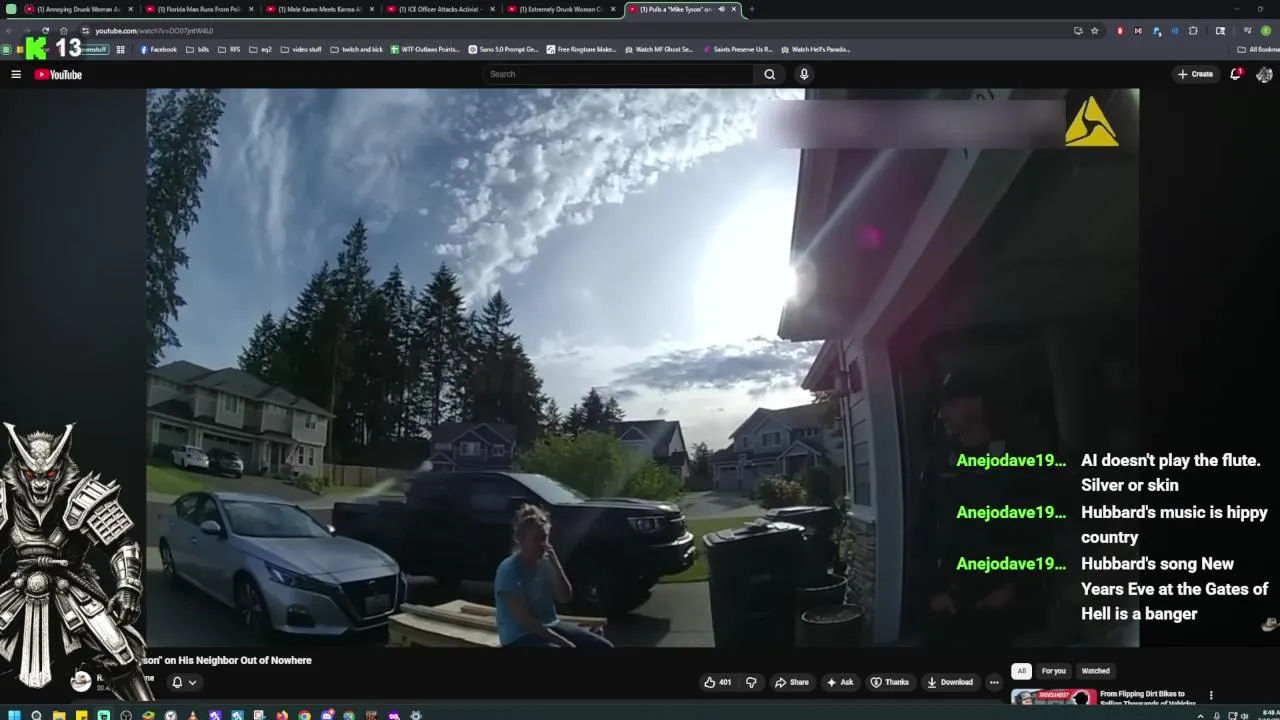
Task: Open Watch Hell's Paradise bookmark
Action: tap(815, 49)
